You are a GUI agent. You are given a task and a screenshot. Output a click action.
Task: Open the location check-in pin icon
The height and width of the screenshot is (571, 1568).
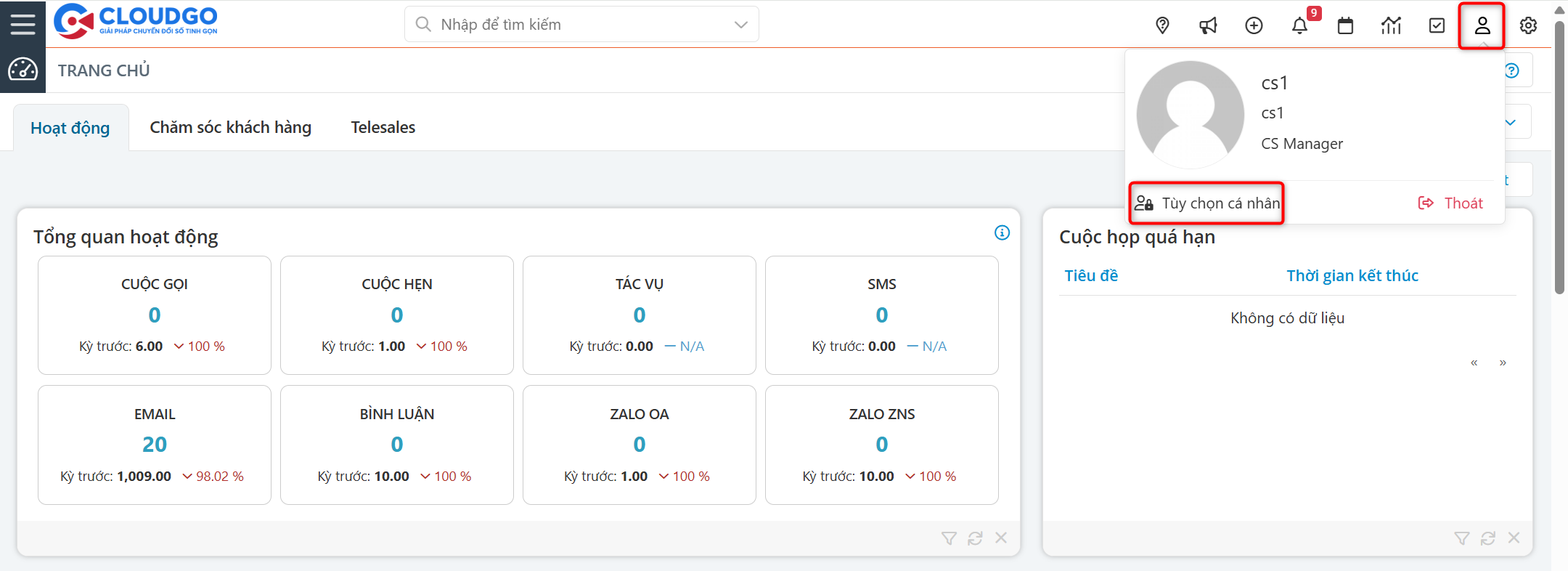click(1162, 25)
